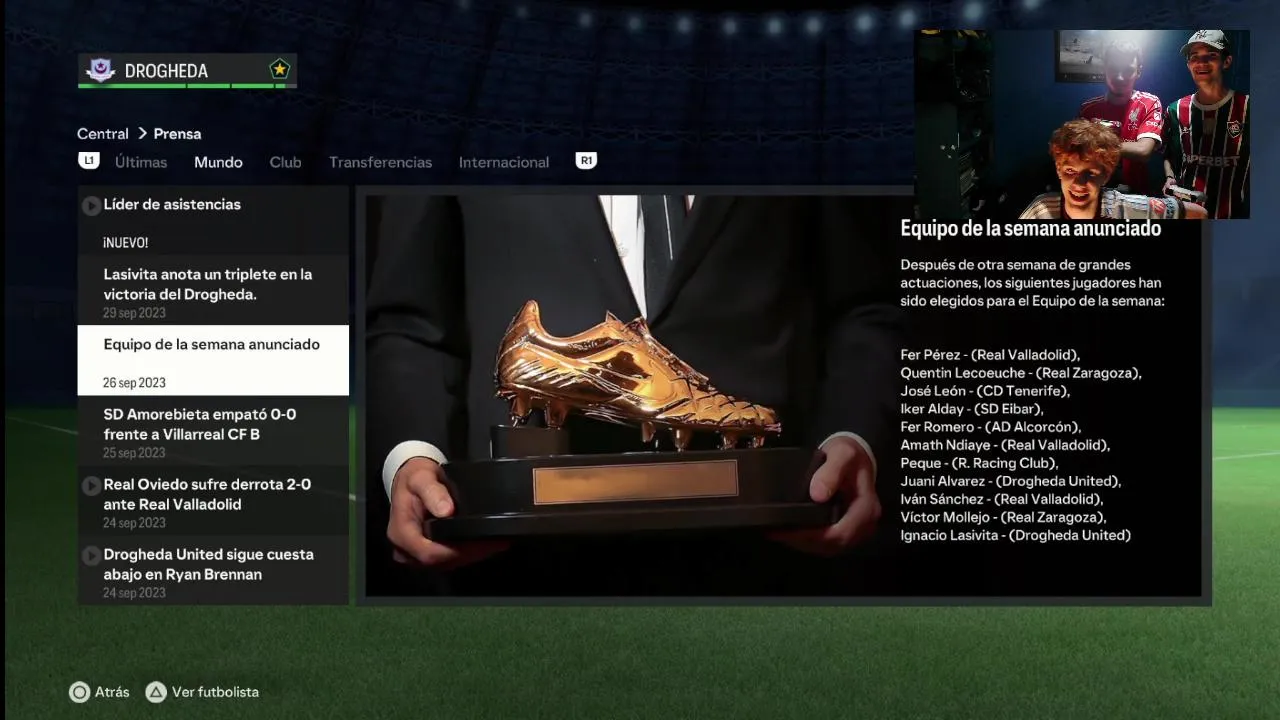Click the circle button Atrás icon

(79, 692)
